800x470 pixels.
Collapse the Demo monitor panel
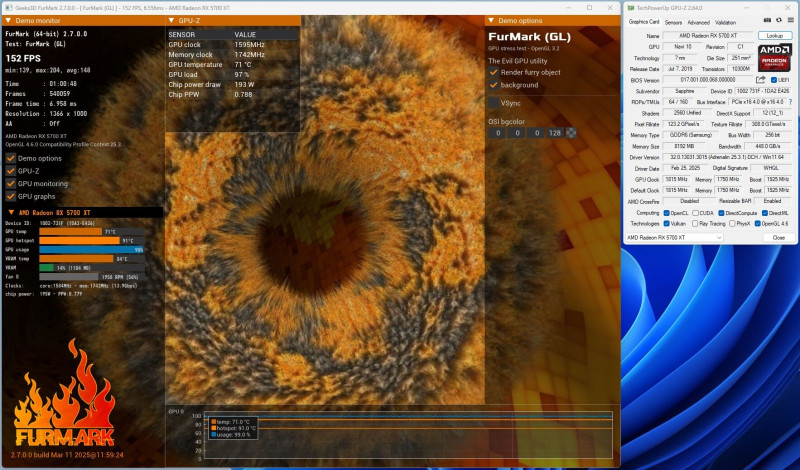click(8, 20)
